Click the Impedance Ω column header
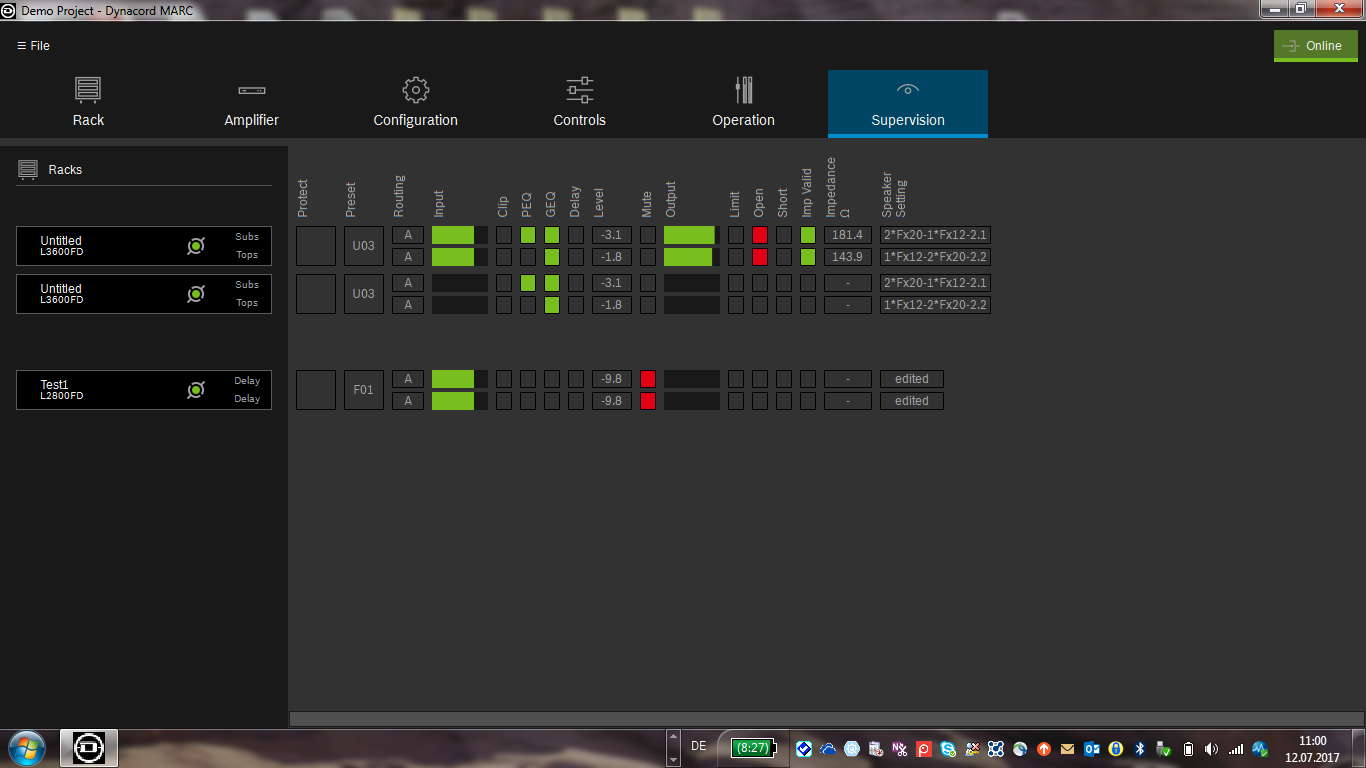Image resolution: width=1366 pixels, height=768 pixels. click(x=837, y=187)
